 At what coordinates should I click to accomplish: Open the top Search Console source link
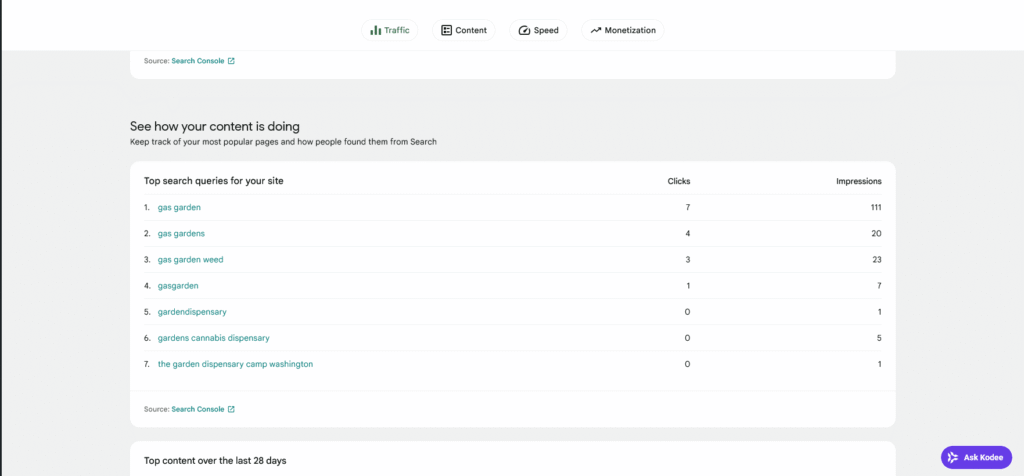[198, 61]
